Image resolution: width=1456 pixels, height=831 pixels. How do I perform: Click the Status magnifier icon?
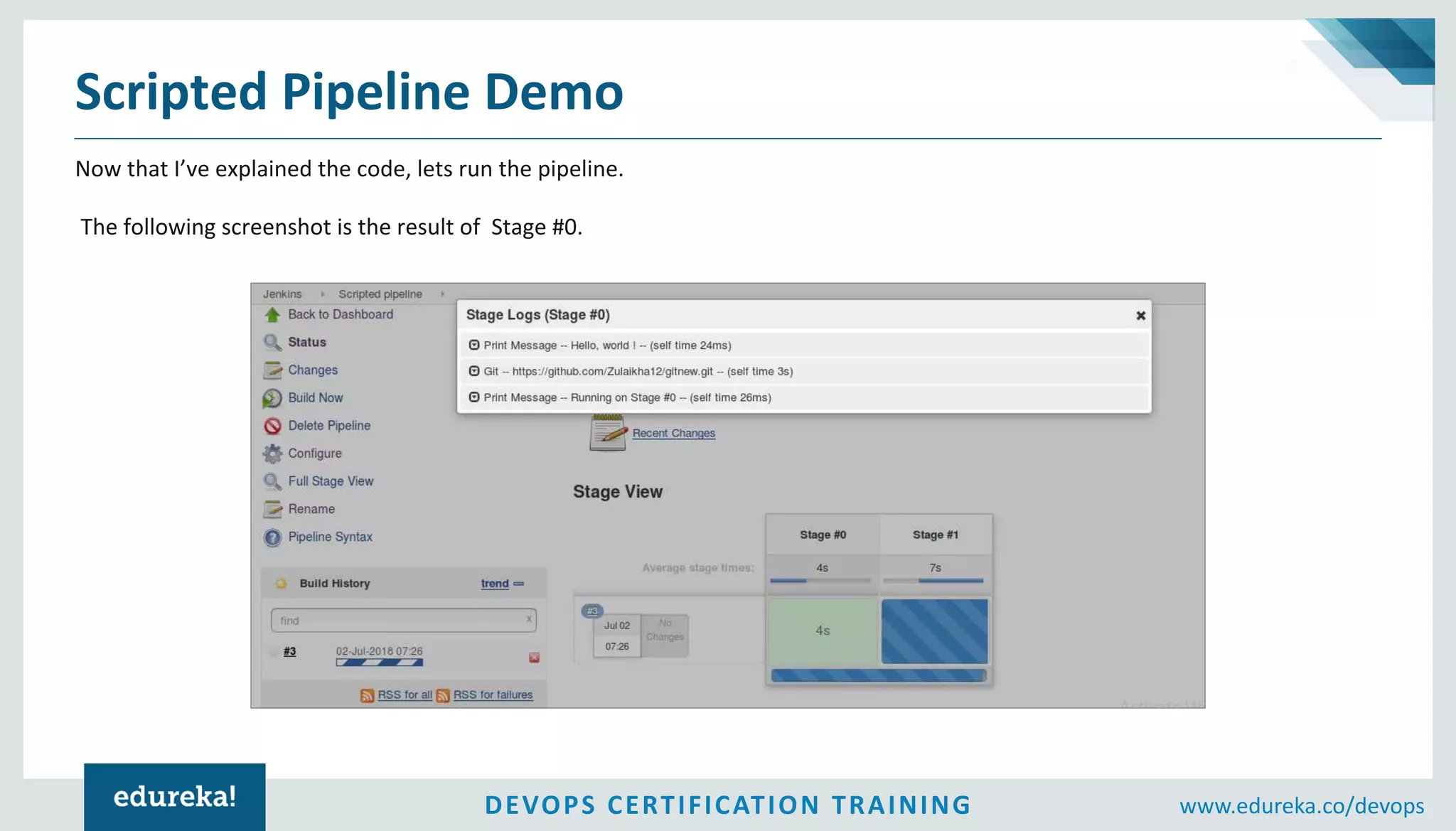click(272, 343)
